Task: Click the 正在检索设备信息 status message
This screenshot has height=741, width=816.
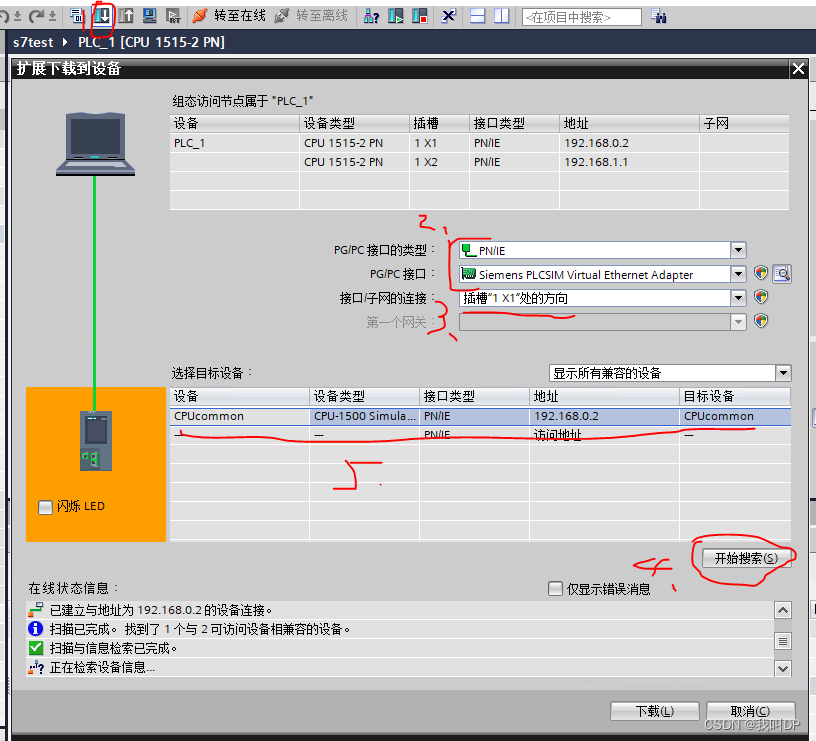Action: 102,667
